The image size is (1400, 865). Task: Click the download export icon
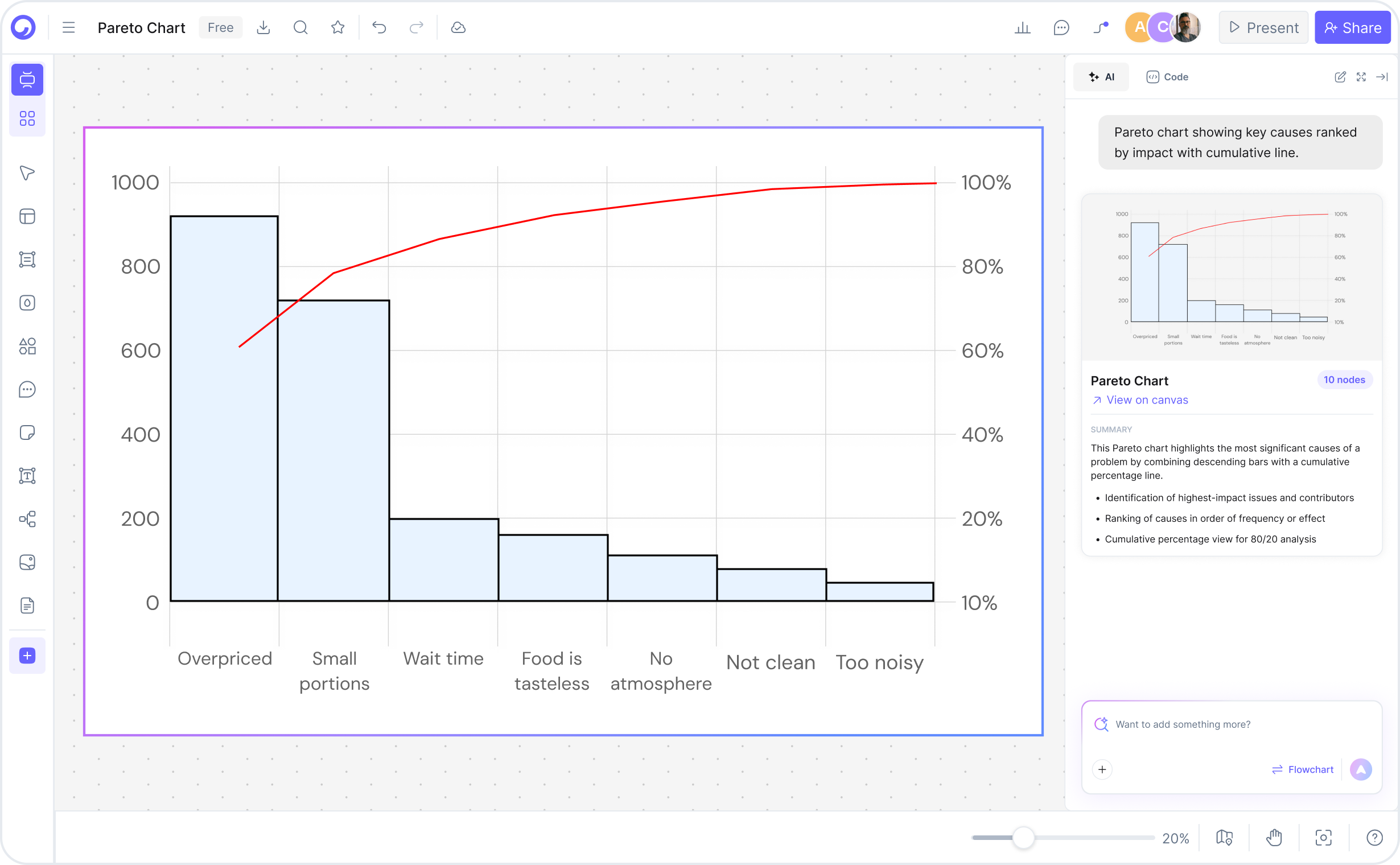[x=263, y=27]
